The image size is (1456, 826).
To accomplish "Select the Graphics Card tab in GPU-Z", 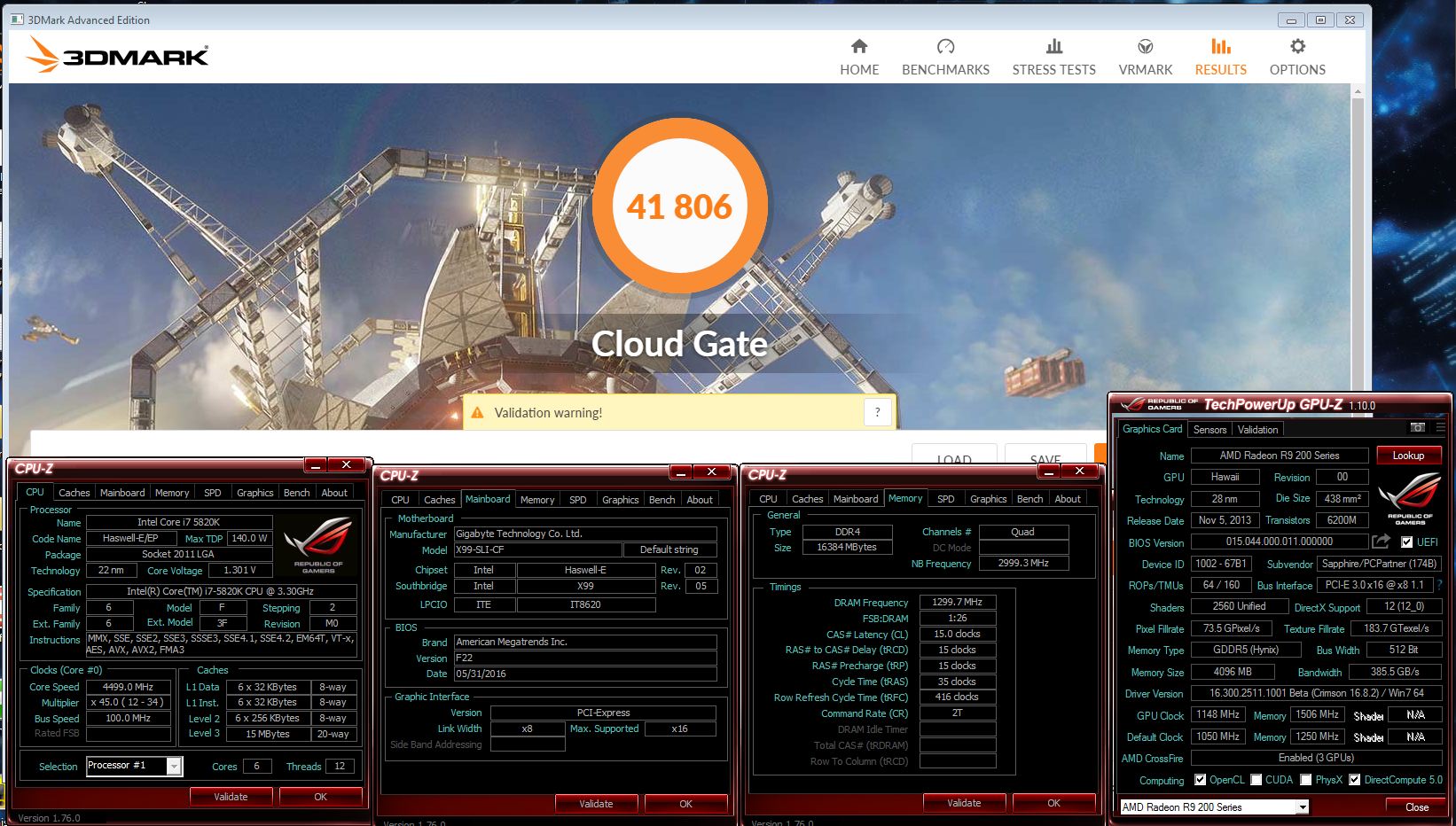I will pyautogui.click(x=1152, y=429).
